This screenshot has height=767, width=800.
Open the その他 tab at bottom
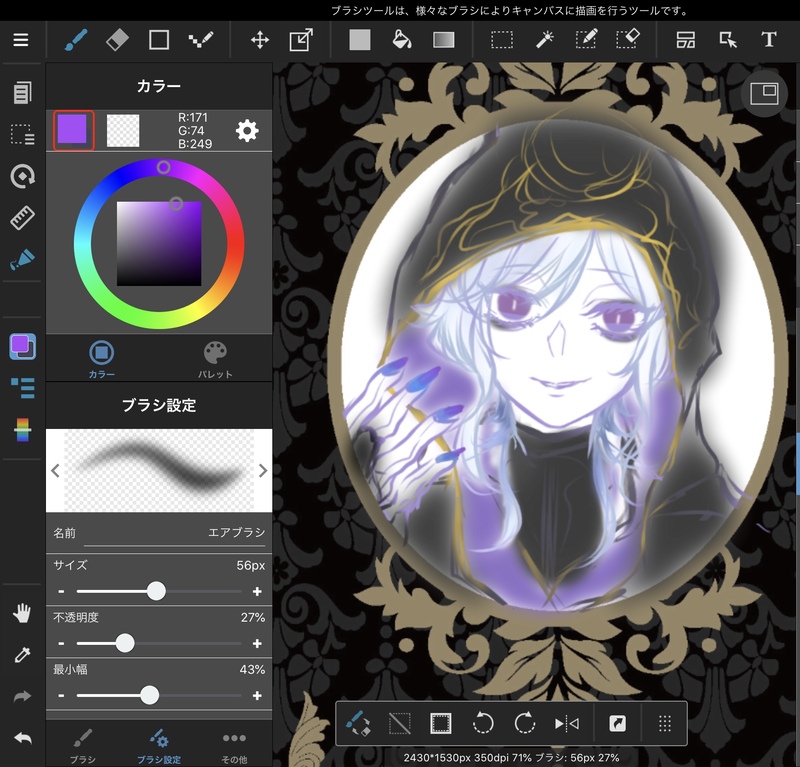234,746
